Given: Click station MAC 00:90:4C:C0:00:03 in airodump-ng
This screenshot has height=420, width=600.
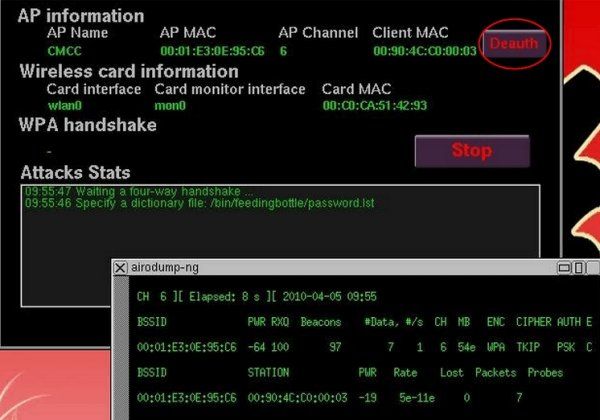Looking at the screenshot, I should 297,398.
